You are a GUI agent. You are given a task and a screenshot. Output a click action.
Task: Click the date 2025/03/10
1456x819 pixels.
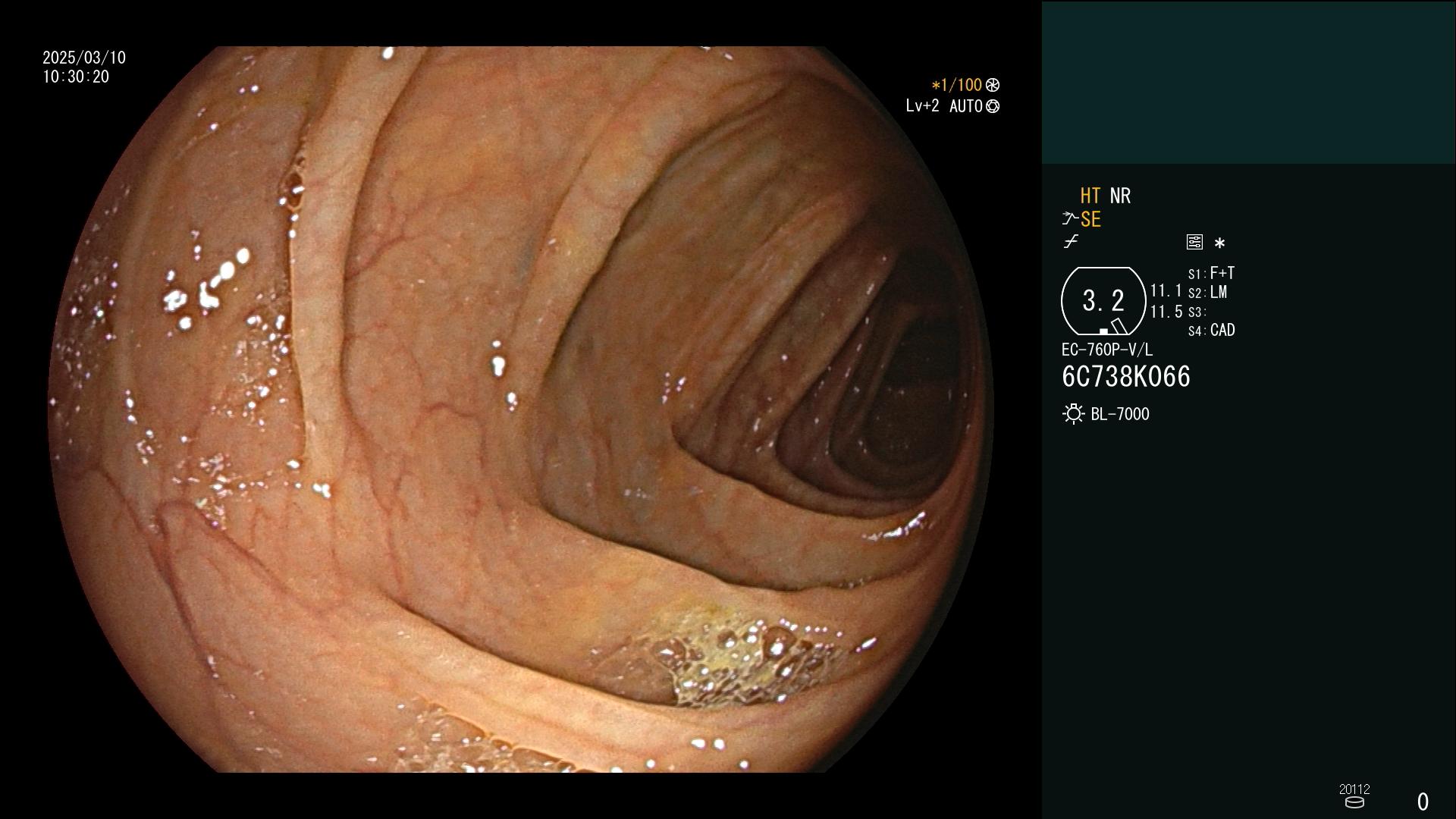click(x=84, y=58)
